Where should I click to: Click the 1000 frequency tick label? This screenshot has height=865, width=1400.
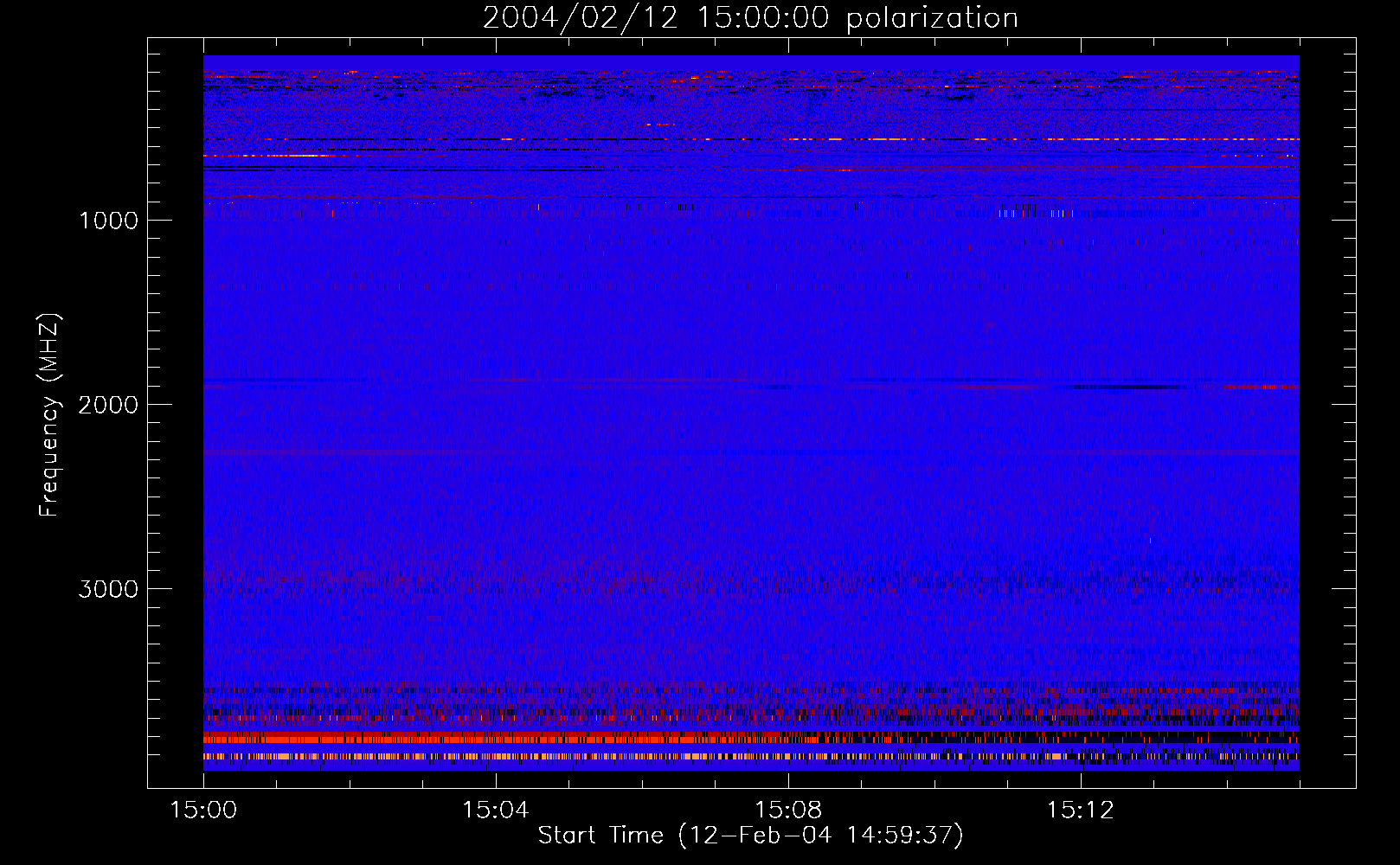[108, 221]
